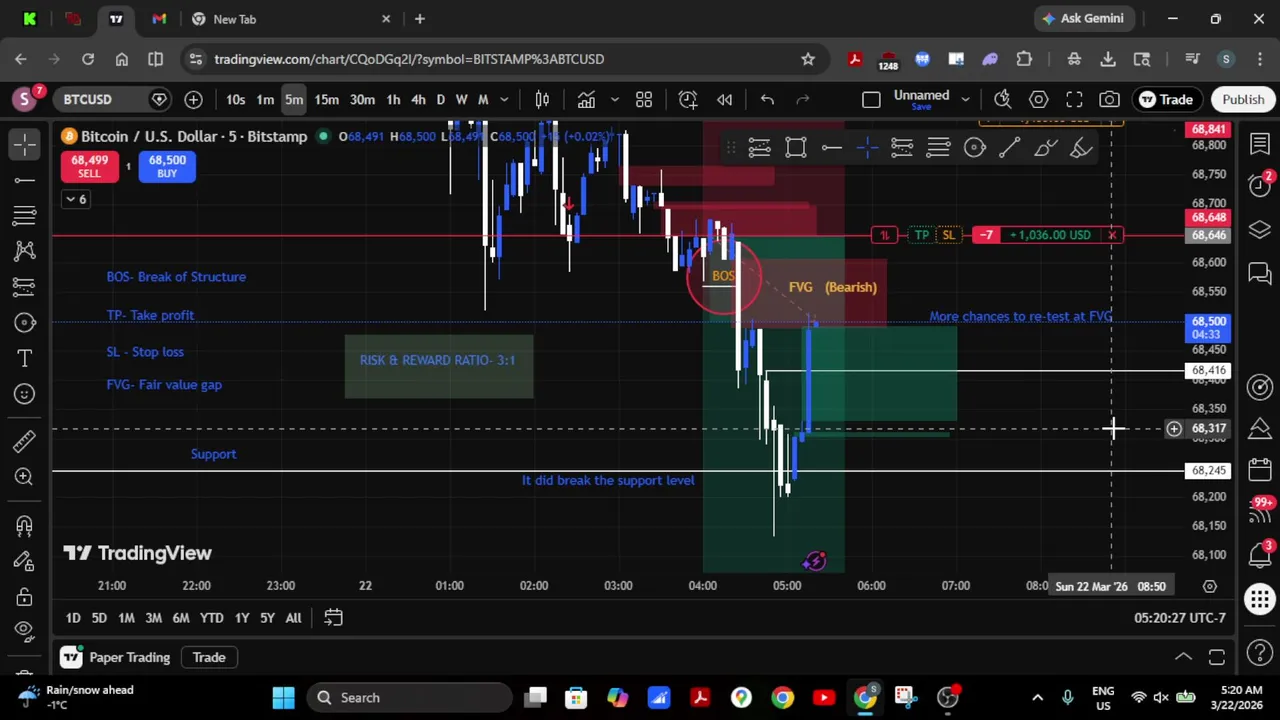Open the BTCUSD symbol search box
Image resolution: width=1280 pixels, height=720 pixels.
pos(99,99)
